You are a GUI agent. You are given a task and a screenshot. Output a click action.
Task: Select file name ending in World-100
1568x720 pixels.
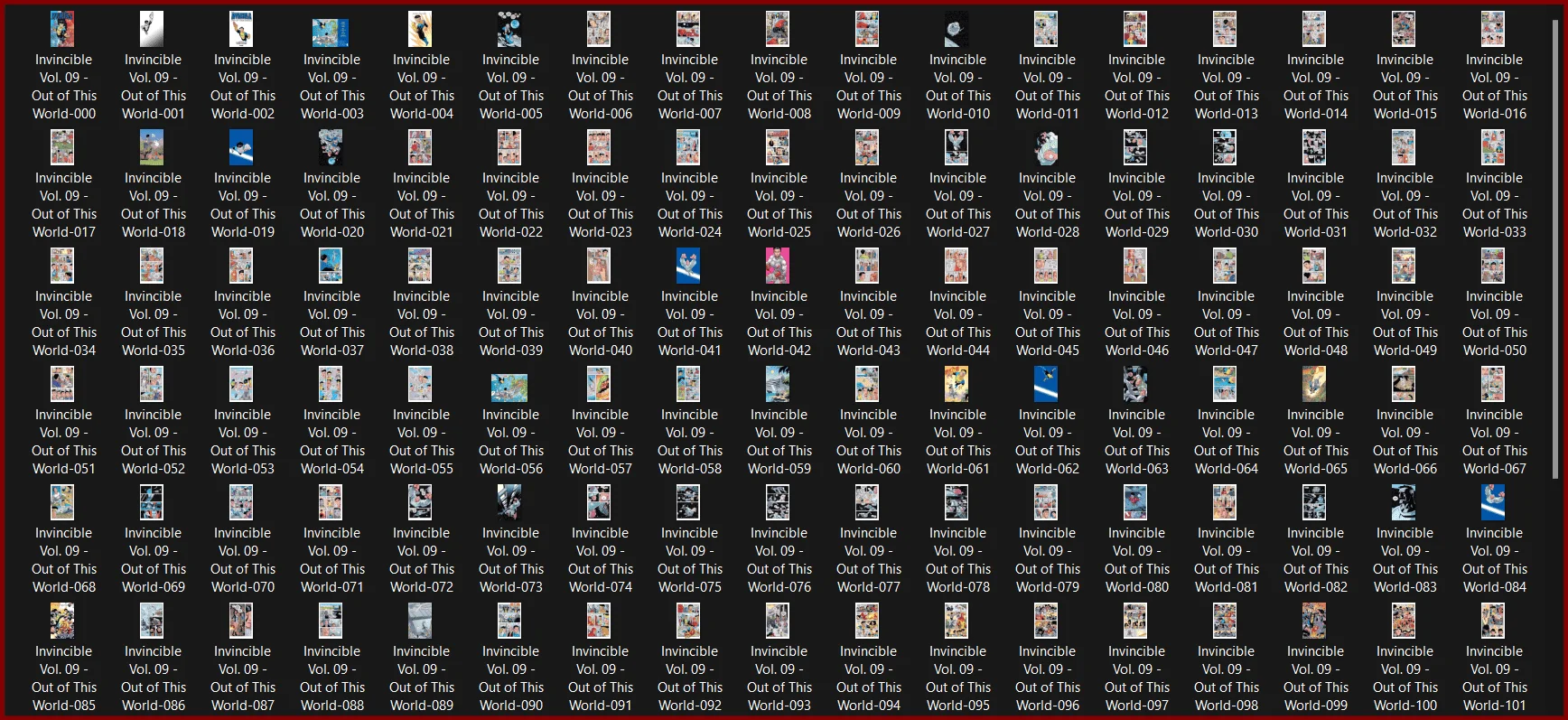[1405, 678]
